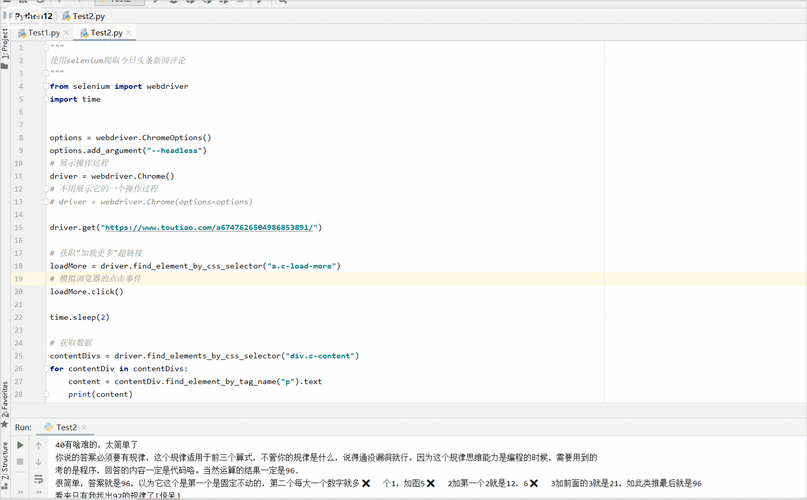Open the 2: Favorites tool window
807x500 pixels.
(5, 404)
